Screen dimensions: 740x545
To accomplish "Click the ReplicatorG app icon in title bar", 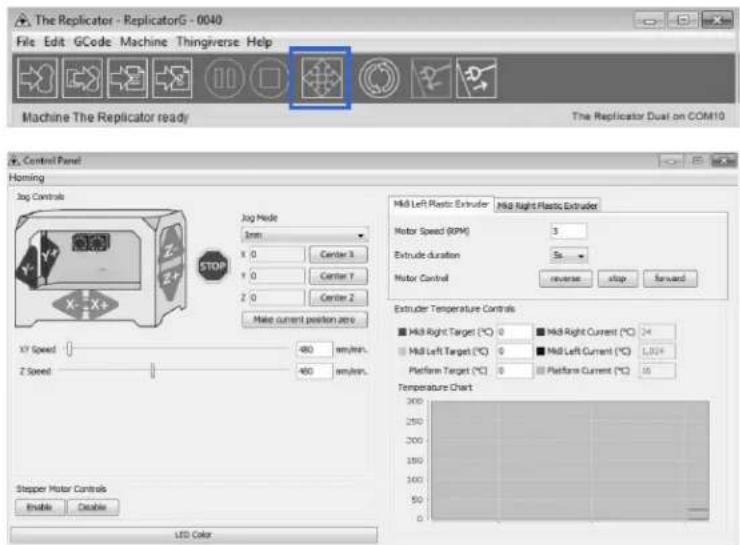I will click(x=22, y=20).
